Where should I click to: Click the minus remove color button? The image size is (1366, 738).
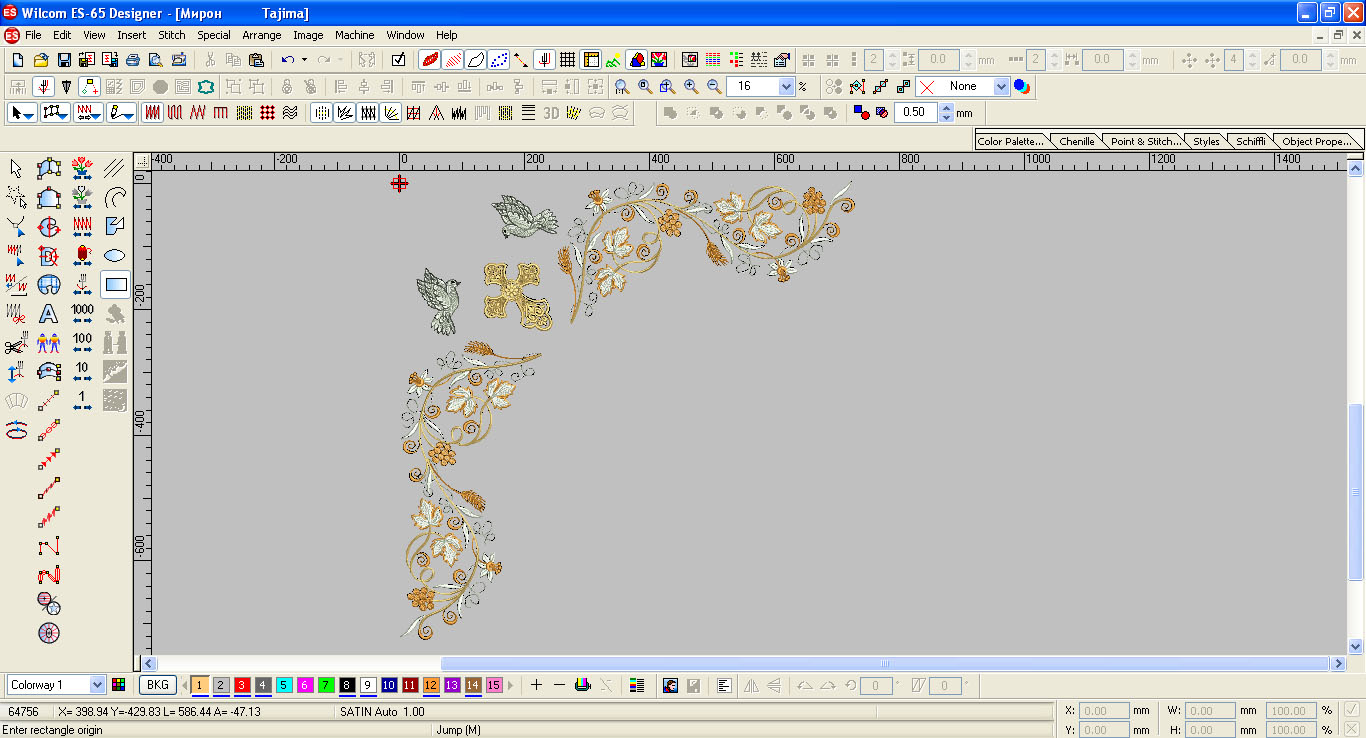coord(559,685)
